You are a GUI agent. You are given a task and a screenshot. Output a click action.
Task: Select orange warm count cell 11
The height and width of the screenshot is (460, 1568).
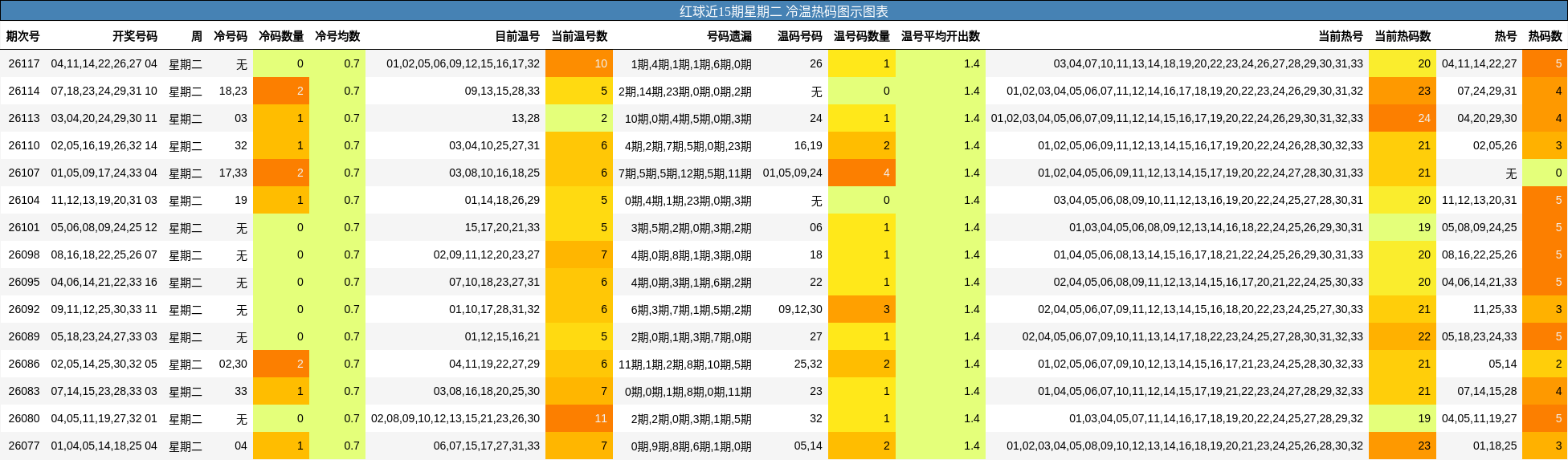pyautogui.click(x=579, y=418)
